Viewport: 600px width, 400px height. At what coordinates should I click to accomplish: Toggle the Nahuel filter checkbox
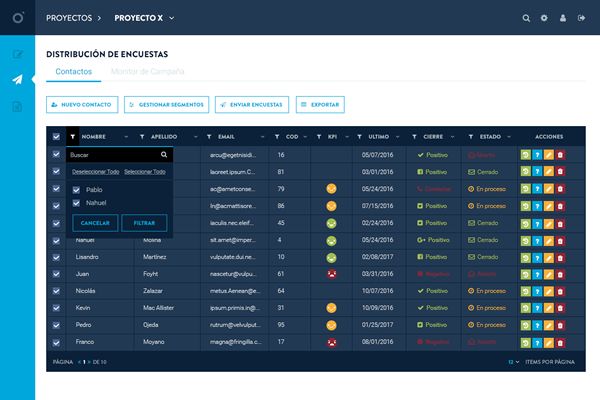77,203
